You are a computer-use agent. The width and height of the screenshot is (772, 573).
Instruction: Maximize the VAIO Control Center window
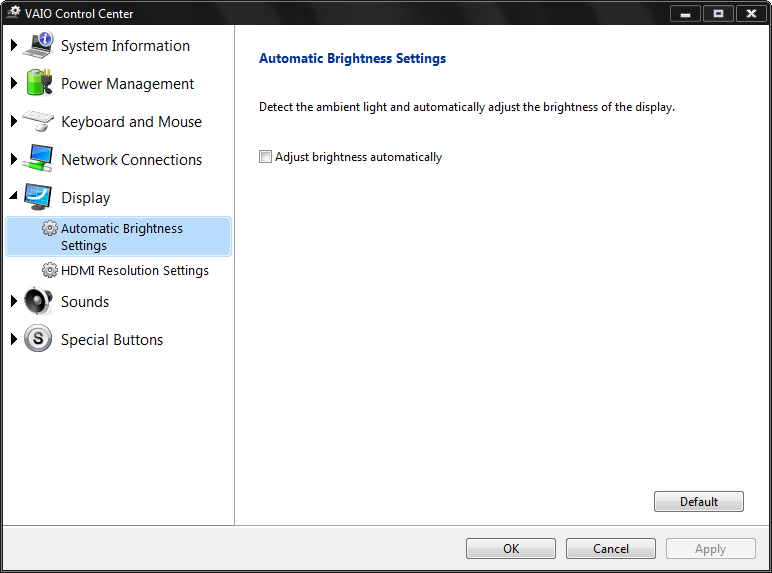pyautogui.click(x=718, y=13)
